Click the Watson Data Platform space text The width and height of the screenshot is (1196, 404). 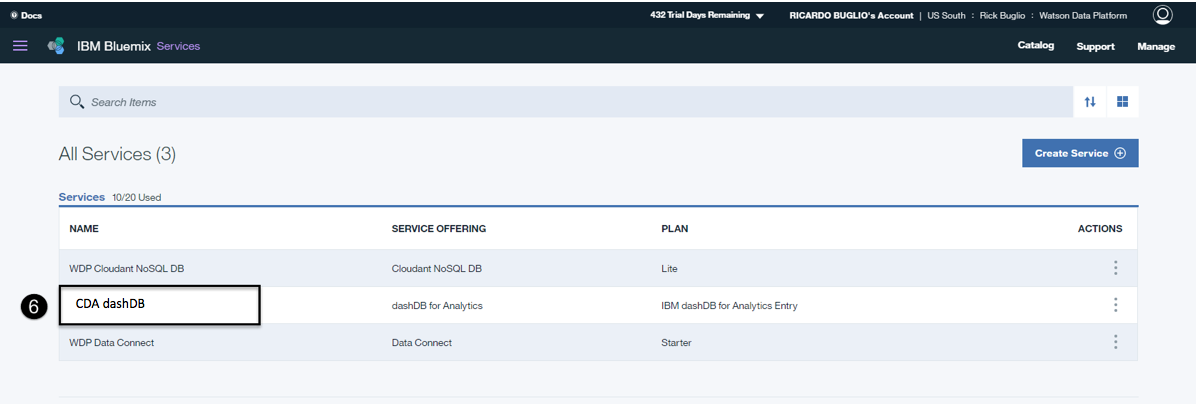(x=1083, y=15)
